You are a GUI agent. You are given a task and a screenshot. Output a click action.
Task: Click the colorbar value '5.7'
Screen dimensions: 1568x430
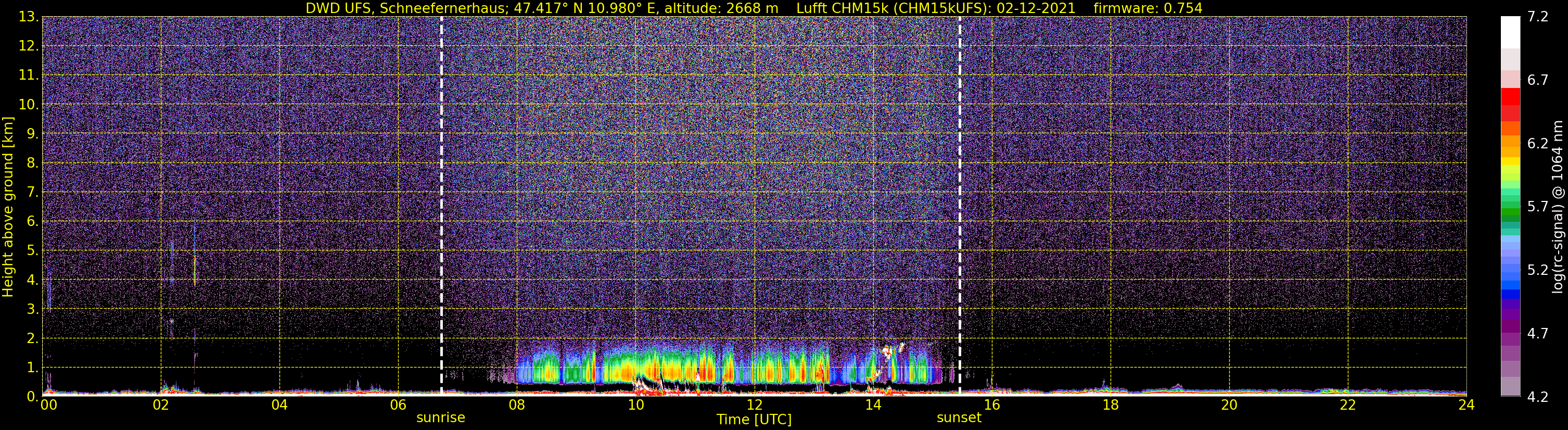[x=1538, y=207]
